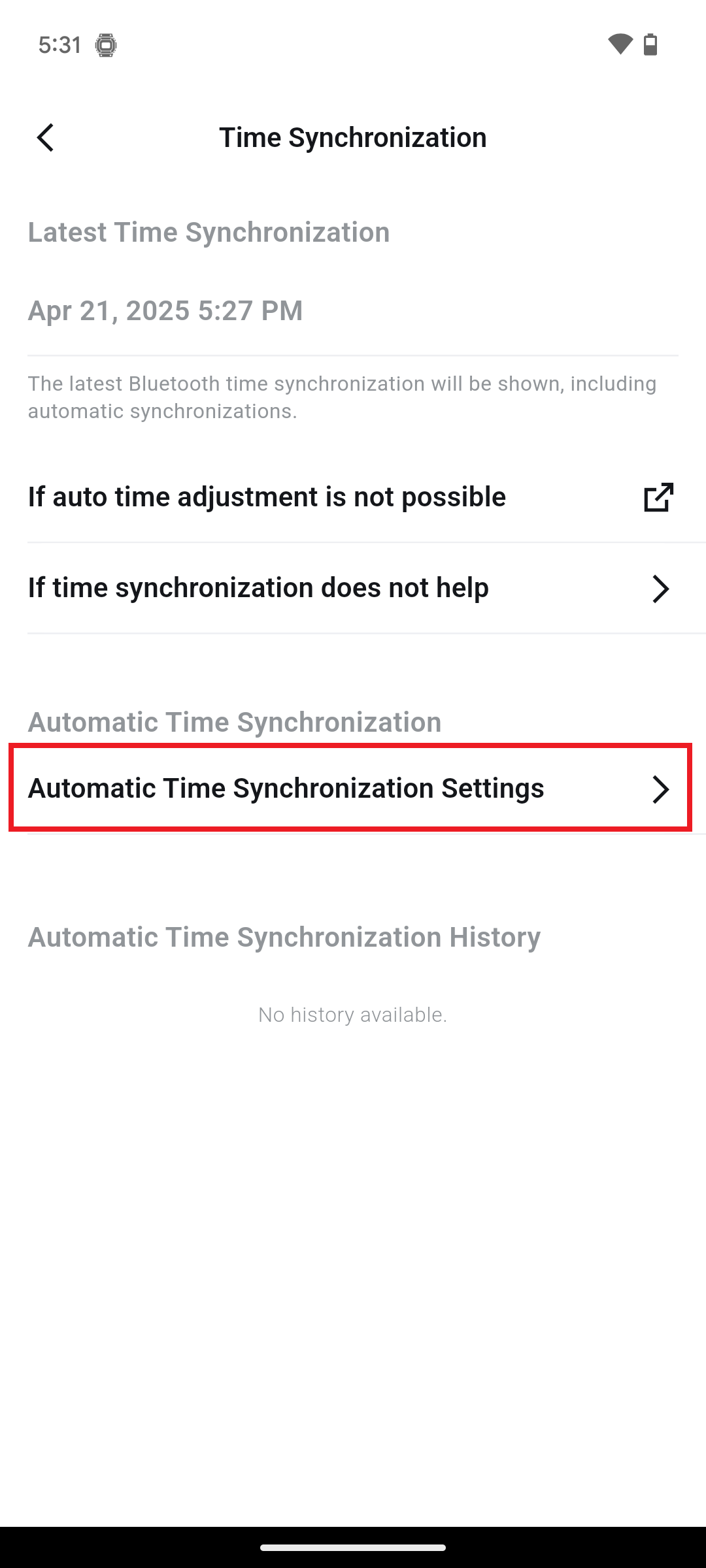
Task: Tap 'Automatic Time Synchronization History' heading
Action: point(284,937)
